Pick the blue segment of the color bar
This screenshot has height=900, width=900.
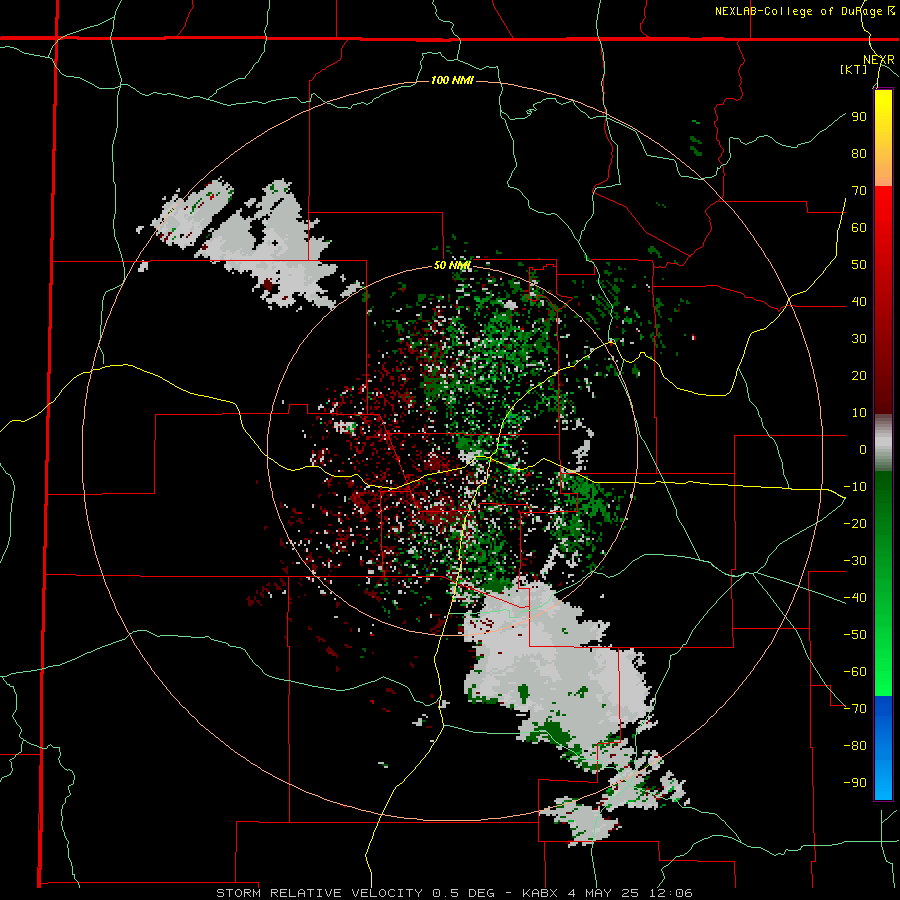[883, 747]
